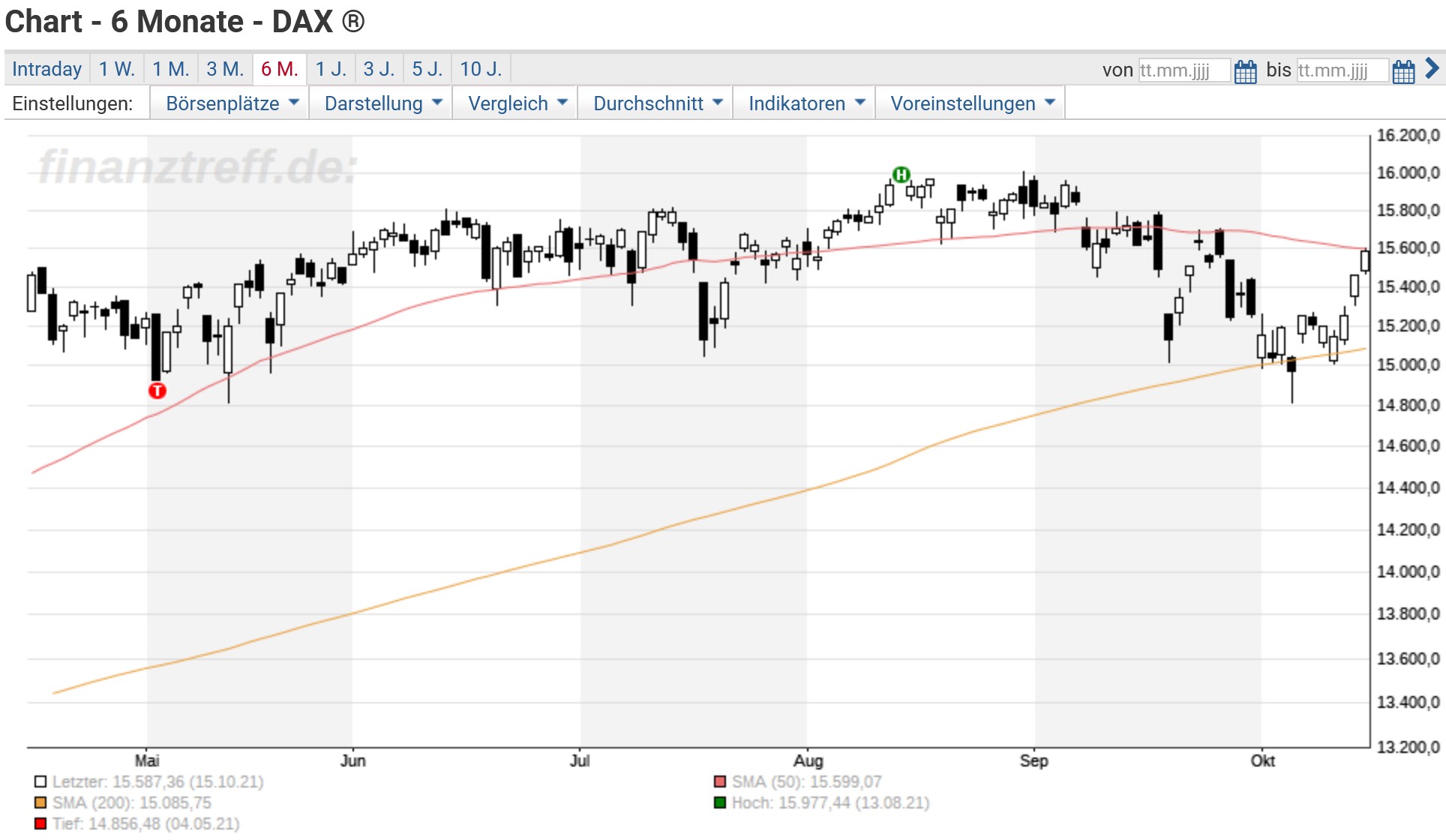Switch to the Intraday chart tab
Screen dimensions: 1446x840
46,69
